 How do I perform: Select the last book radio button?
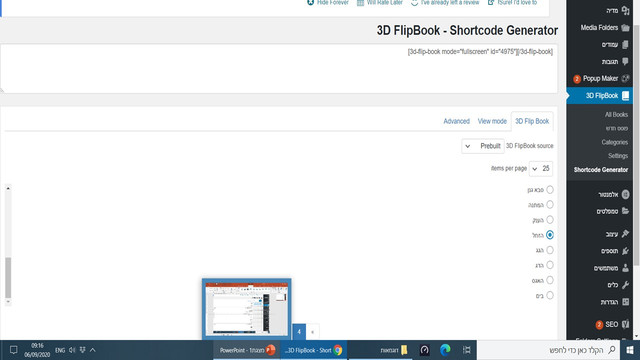[550, 295]
